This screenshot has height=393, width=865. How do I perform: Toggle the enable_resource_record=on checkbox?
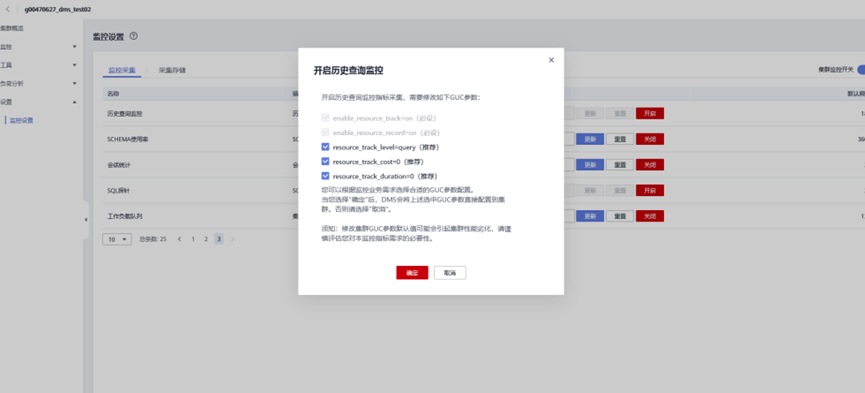[x=325, y=132]
